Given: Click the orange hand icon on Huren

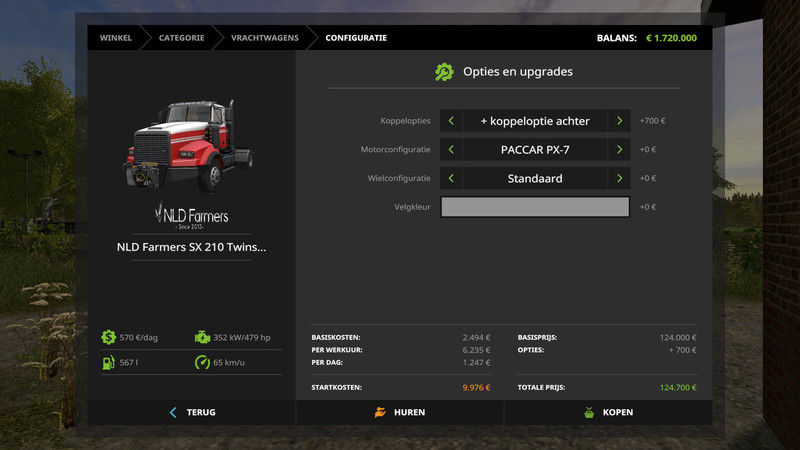Looking at the screenshot, I should (380, 412).
